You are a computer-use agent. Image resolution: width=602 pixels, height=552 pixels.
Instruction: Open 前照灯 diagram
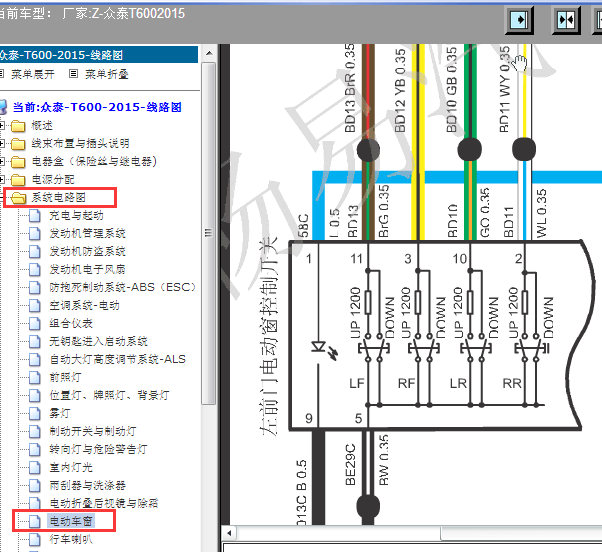[65, 377]
